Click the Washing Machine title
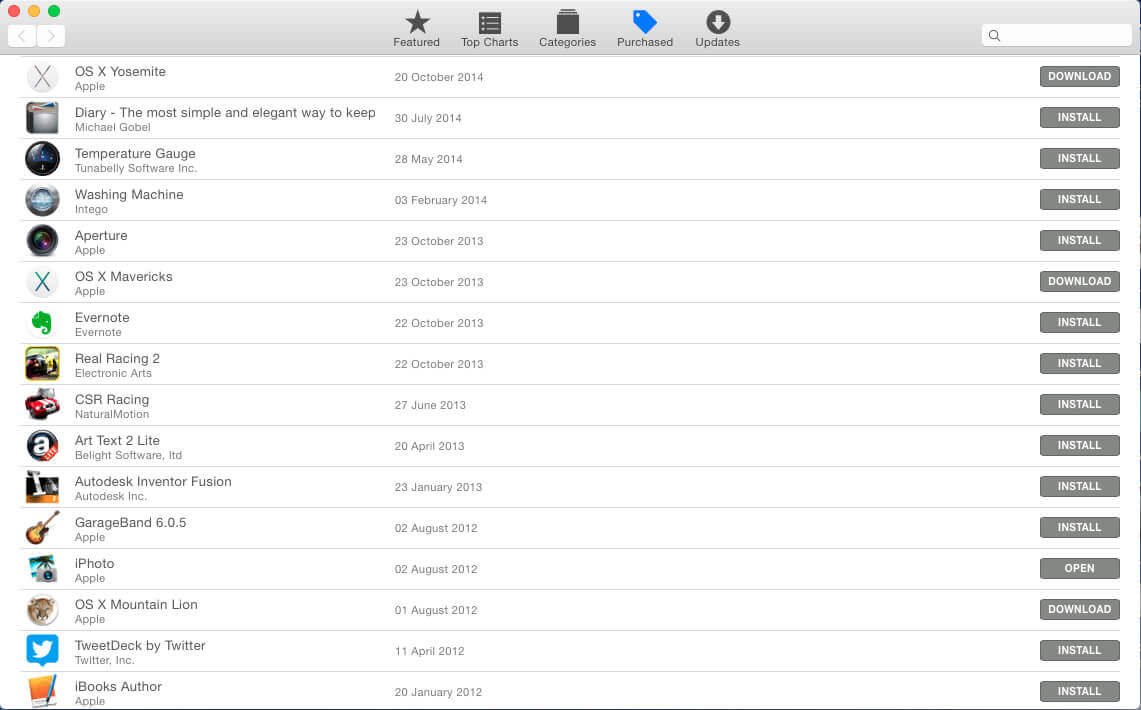1141x710 pixels. click(129, 194)
